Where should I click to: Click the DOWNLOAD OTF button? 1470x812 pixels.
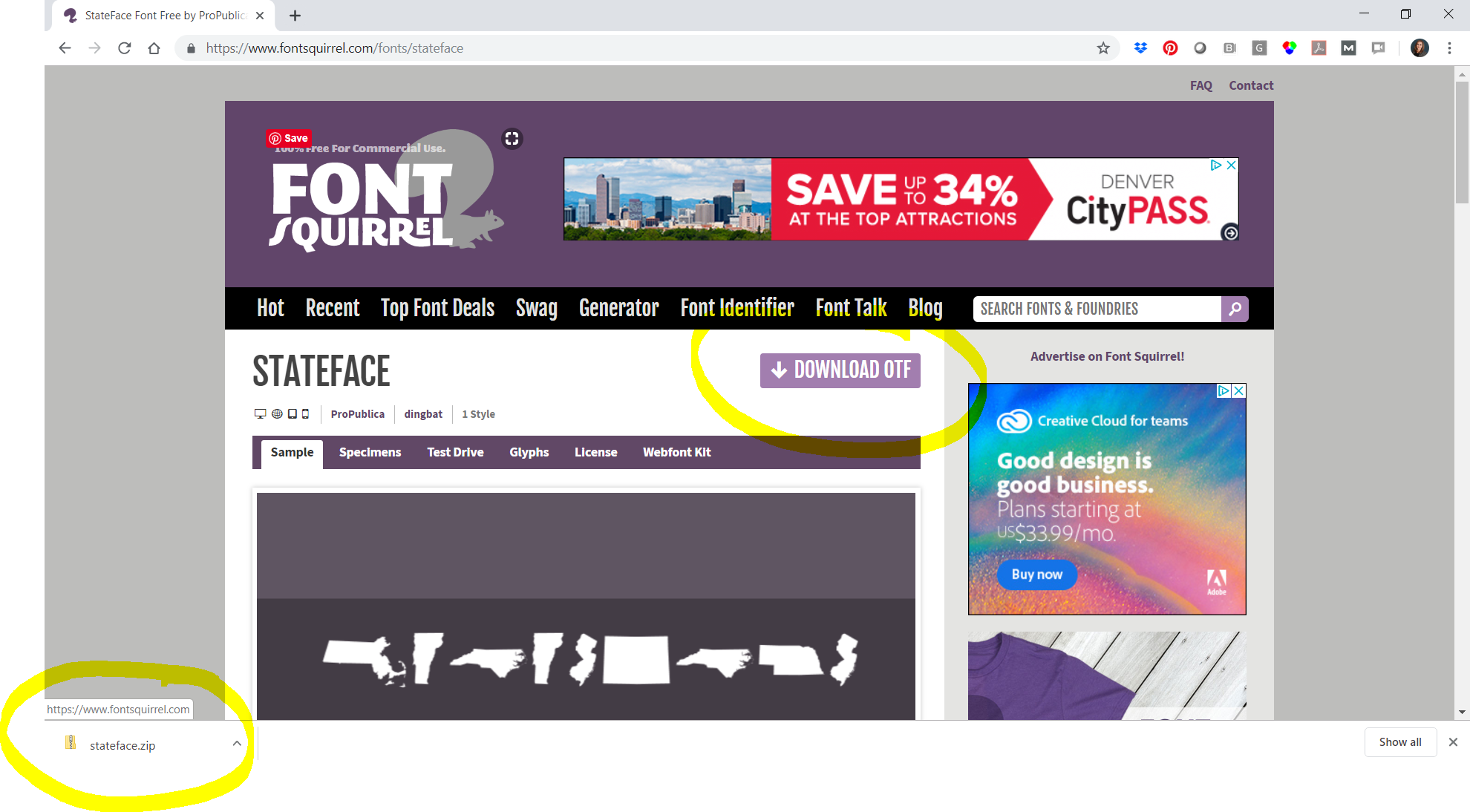840,370
